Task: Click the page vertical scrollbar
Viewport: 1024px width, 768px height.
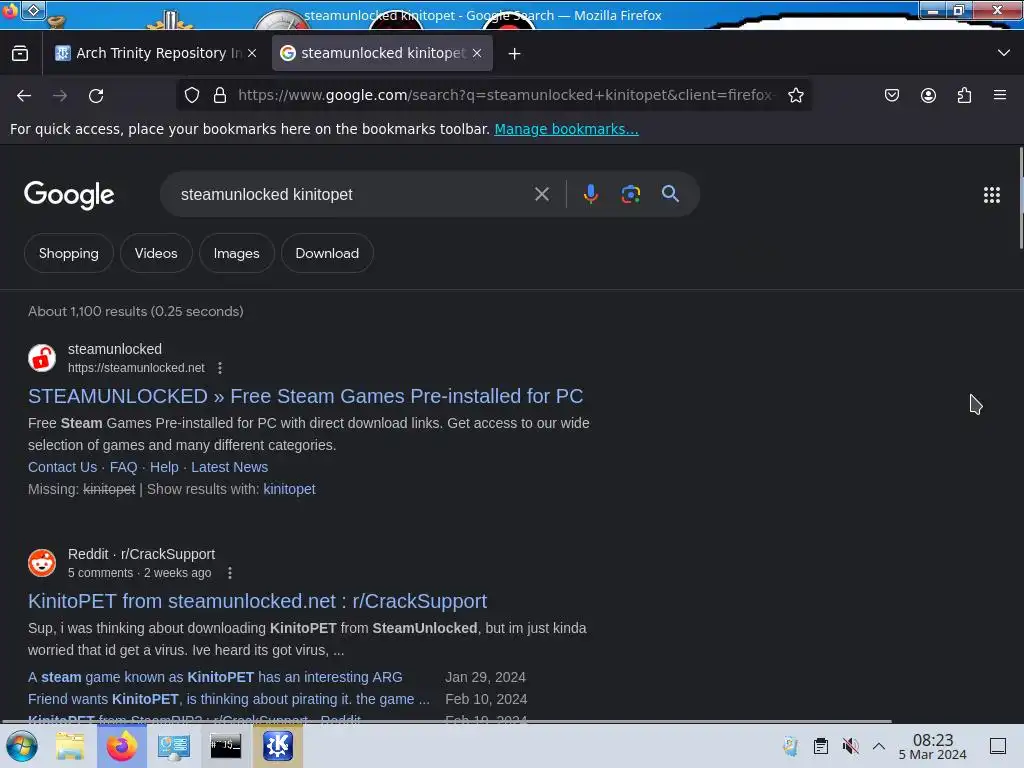Action: pyautogui.click(x=1020, y=199)
